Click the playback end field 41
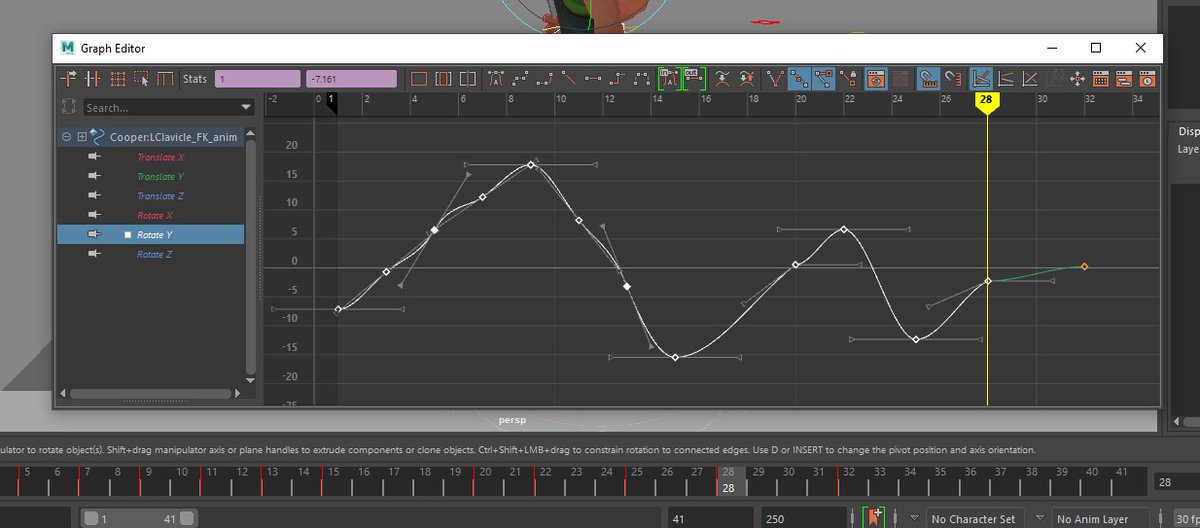Screen dimensions: 1200x528 (x=710, y=518)
